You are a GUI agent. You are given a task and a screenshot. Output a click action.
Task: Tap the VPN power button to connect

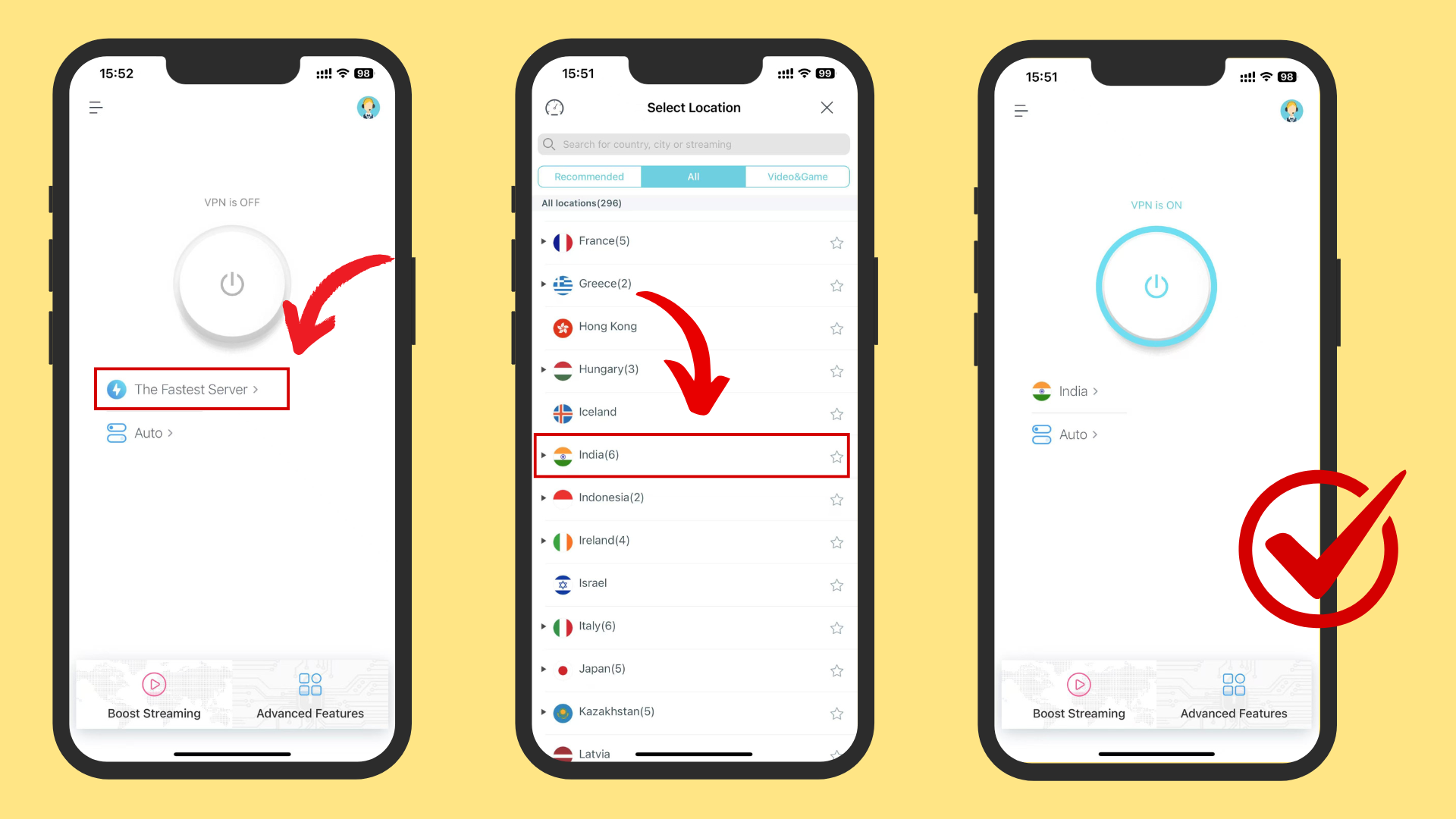(x=232, y=283)
